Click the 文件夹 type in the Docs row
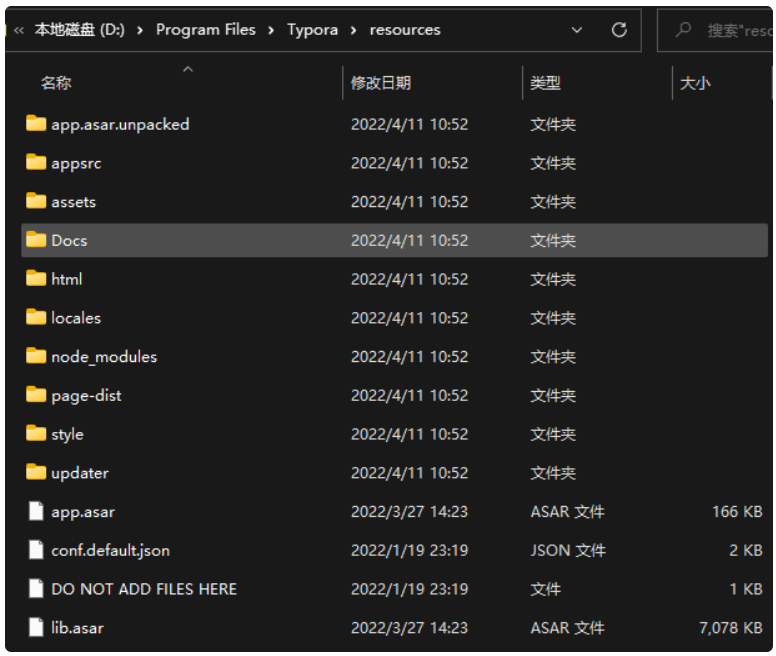Image resolution: width=776 pixels, height=656 pixels. 553,240
